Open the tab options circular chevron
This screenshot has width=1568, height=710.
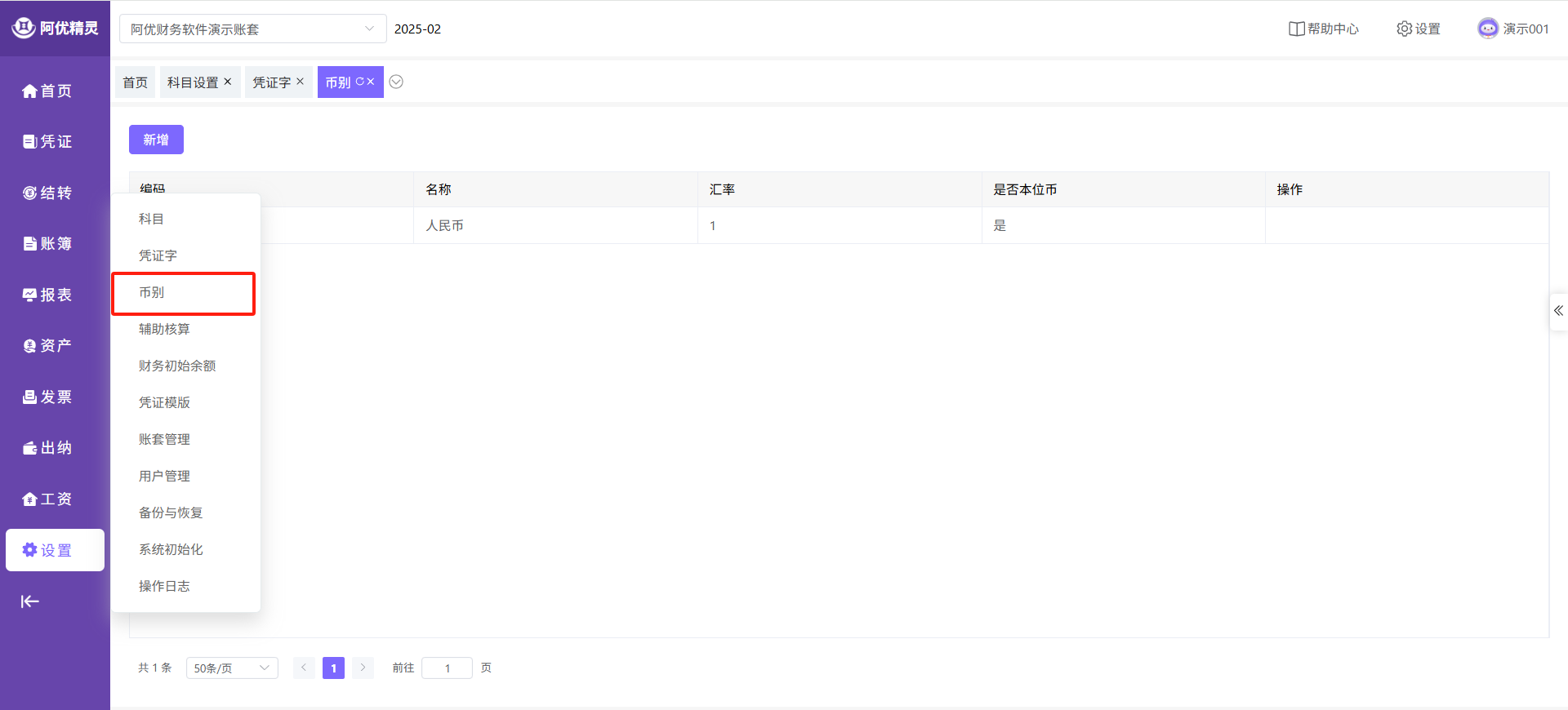396,82
